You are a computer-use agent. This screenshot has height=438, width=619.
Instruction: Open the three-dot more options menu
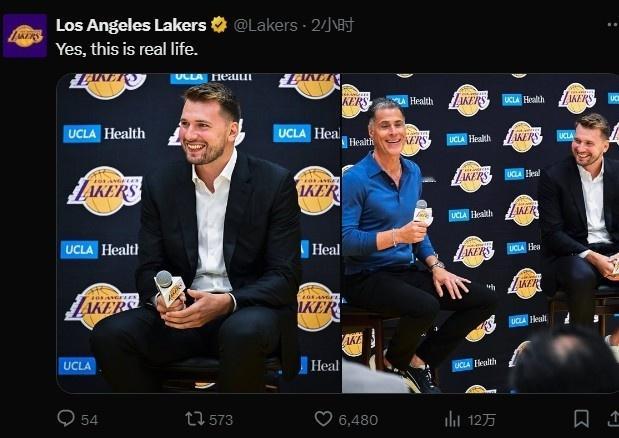coord(613,25)
